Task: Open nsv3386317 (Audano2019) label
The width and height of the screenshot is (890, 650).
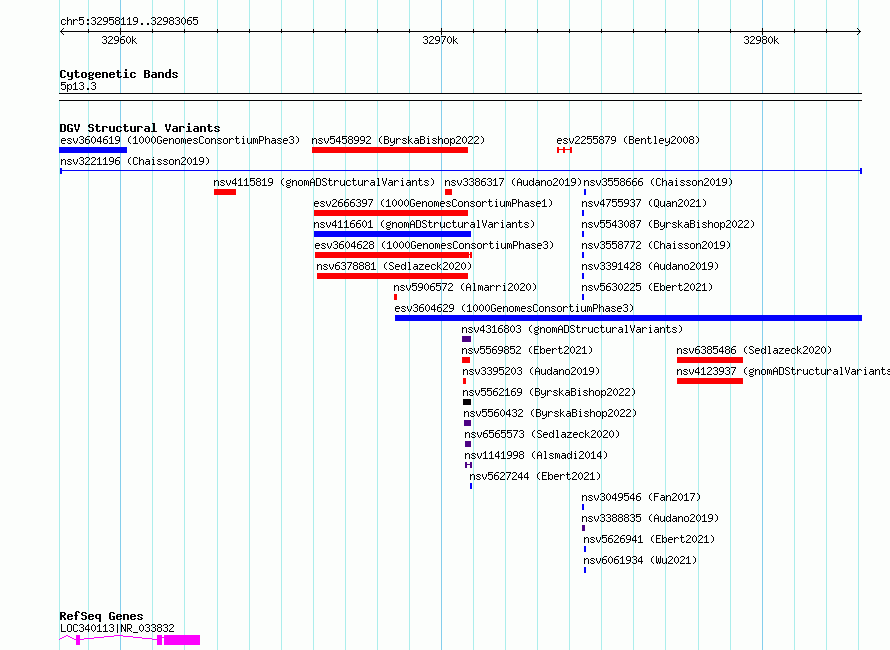Action: click(513, 182)
